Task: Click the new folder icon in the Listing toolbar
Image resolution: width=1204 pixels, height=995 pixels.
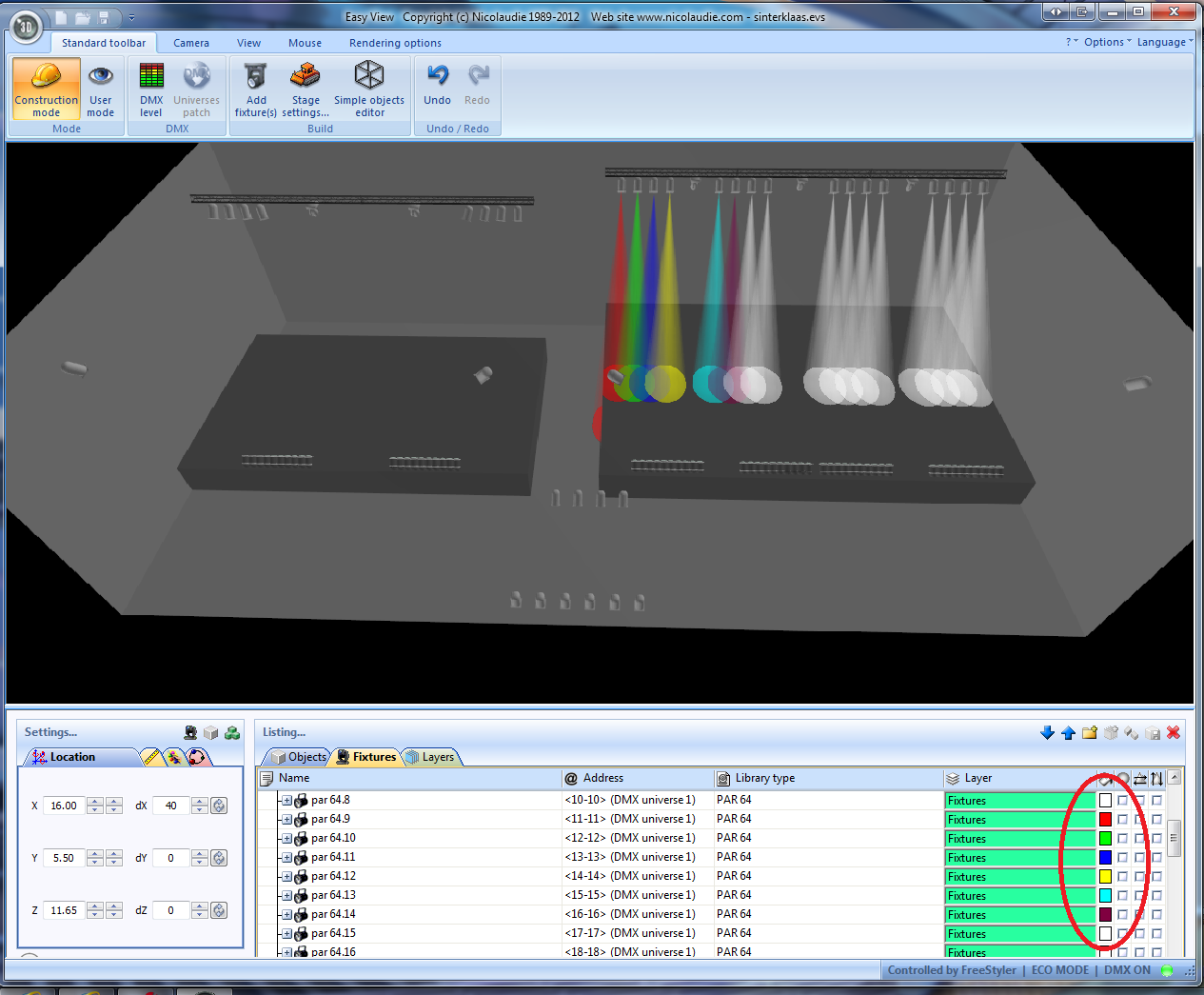Action: pos(1089,732)
